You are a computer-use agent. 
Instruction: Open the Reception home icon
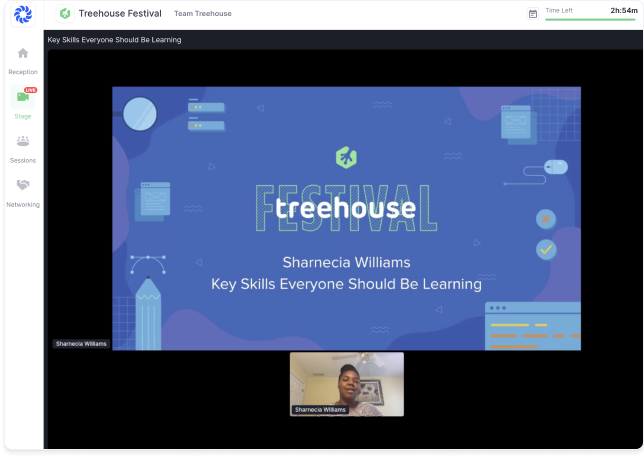23,53
